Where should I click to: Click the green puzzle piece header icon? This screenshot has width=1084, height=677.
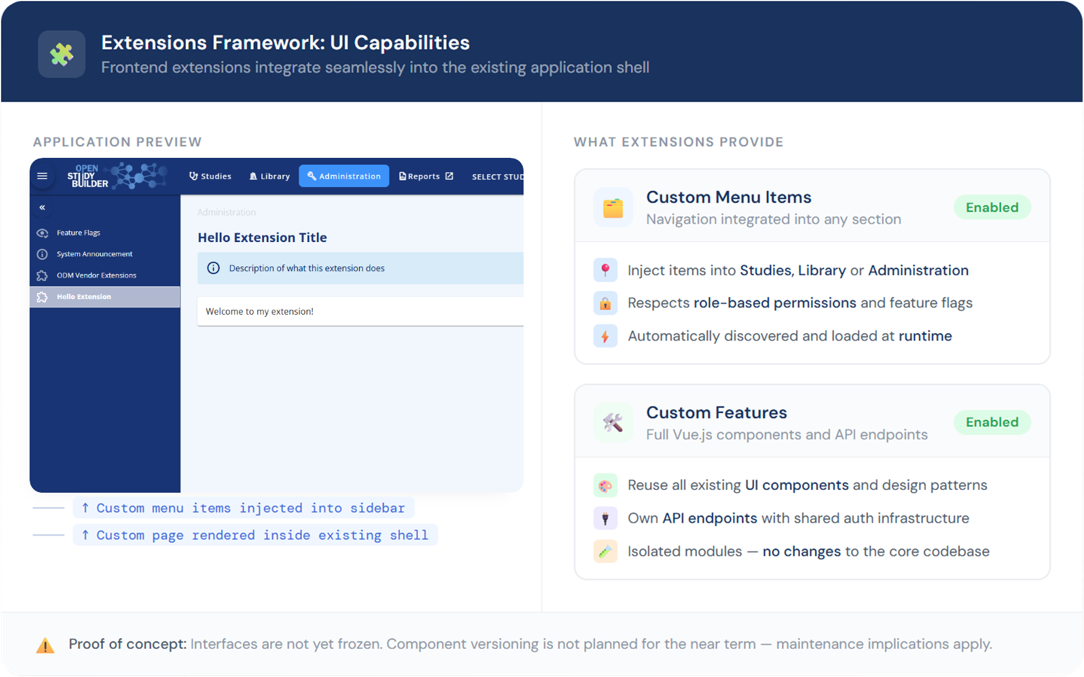click(61, 55)
